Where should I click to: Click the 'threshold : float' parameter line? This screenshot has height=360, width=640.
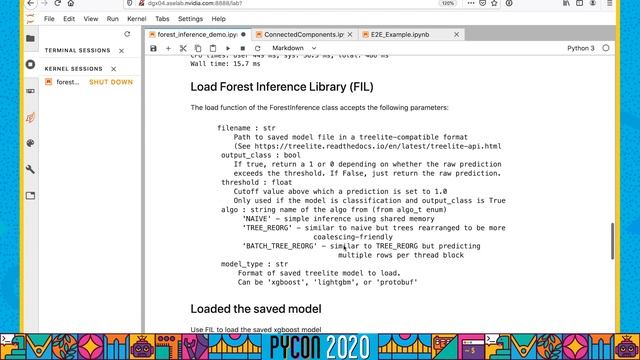(x=256, y=182)
